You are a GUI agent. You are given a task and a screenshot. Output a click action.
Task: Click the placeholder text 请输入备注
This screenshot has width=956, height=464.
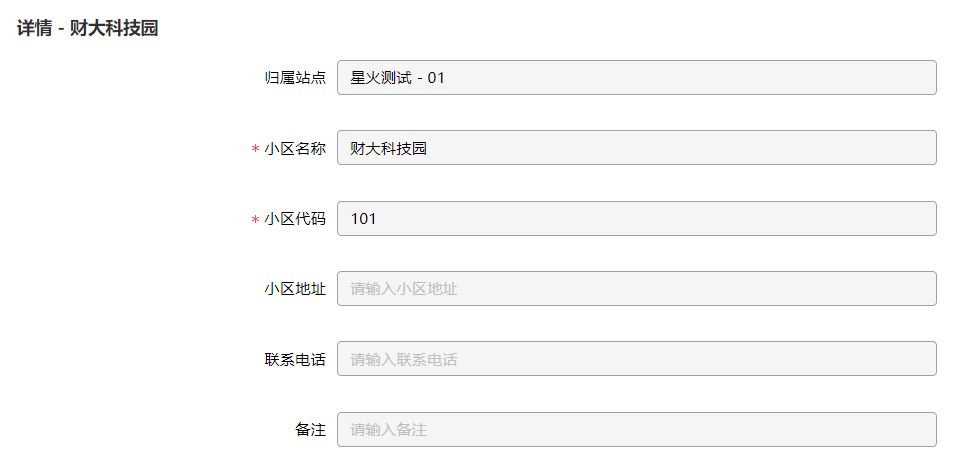pyautogui.click(x=388, y=430)
